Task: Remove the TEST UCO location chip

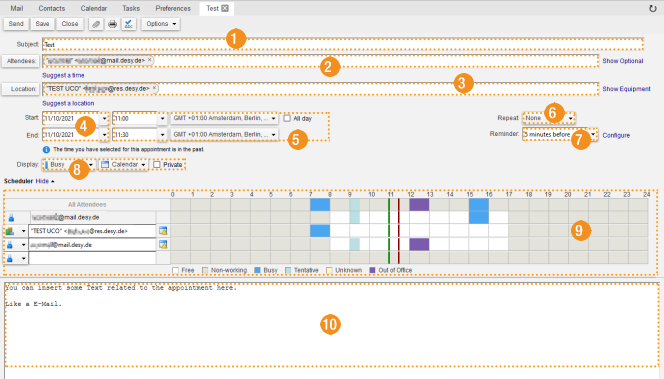Action: tap(155, 88)
